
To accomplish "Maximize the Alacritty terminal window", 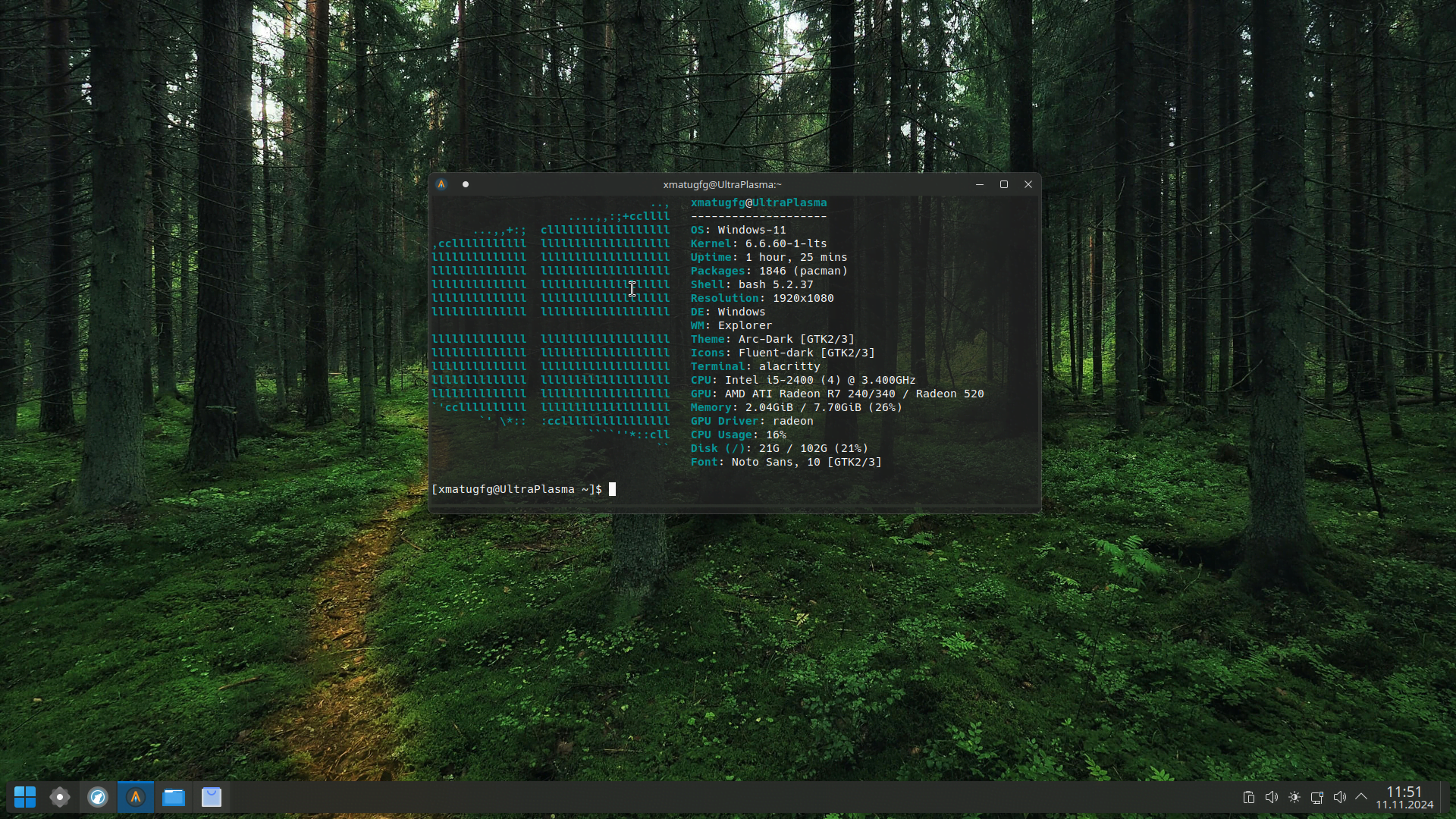I will point(1004,184).
